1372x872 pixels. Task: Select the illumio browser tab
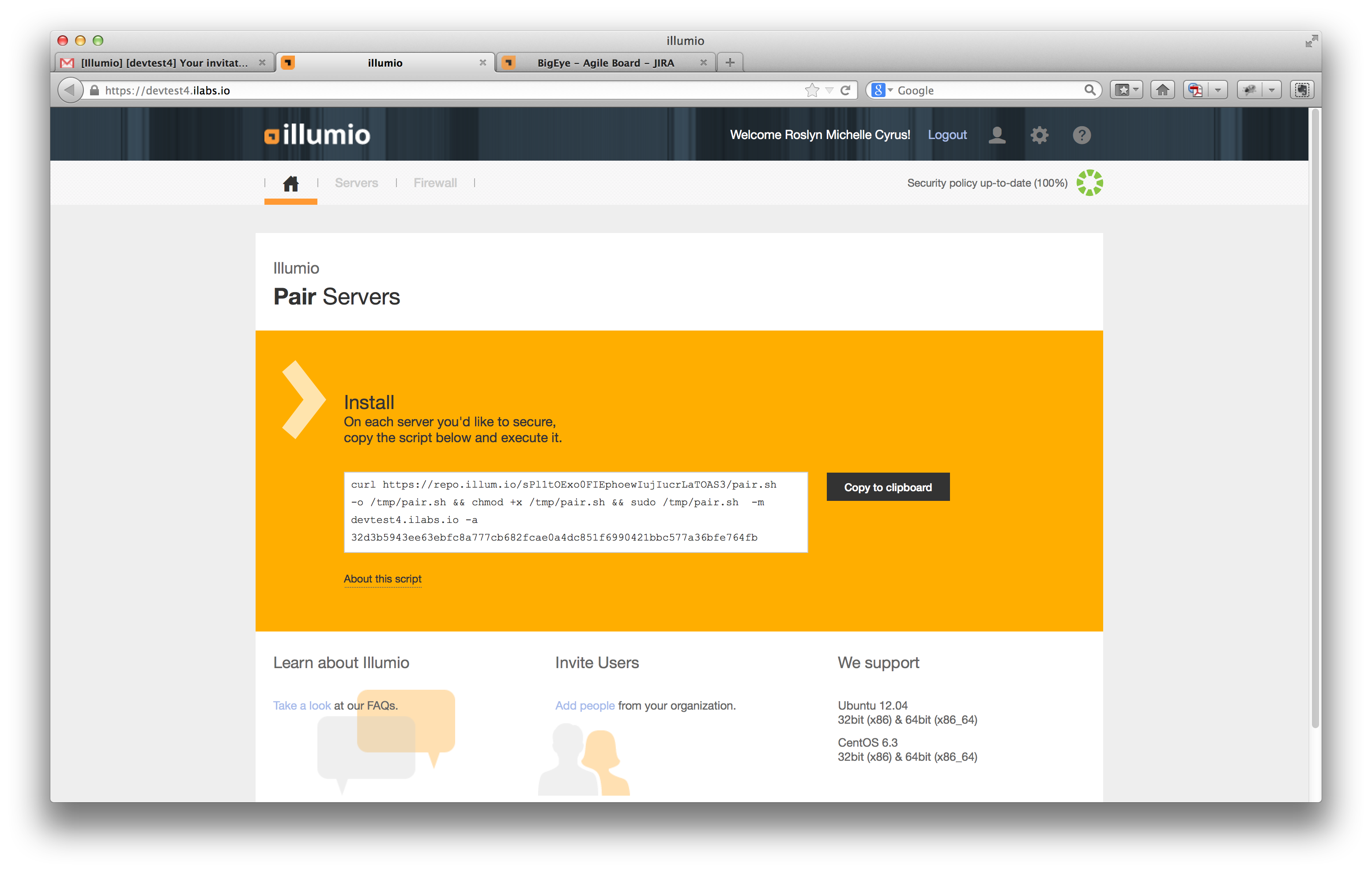pyautogui.click(x=384, y=63)
